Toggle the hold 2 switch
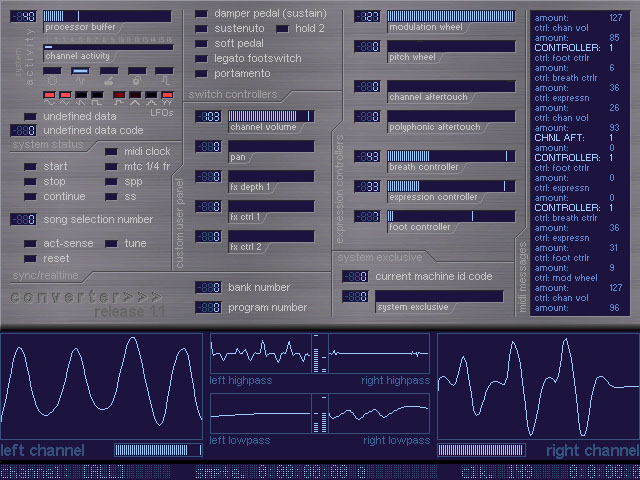The image size is (640, 480). [x=282, y=29]
